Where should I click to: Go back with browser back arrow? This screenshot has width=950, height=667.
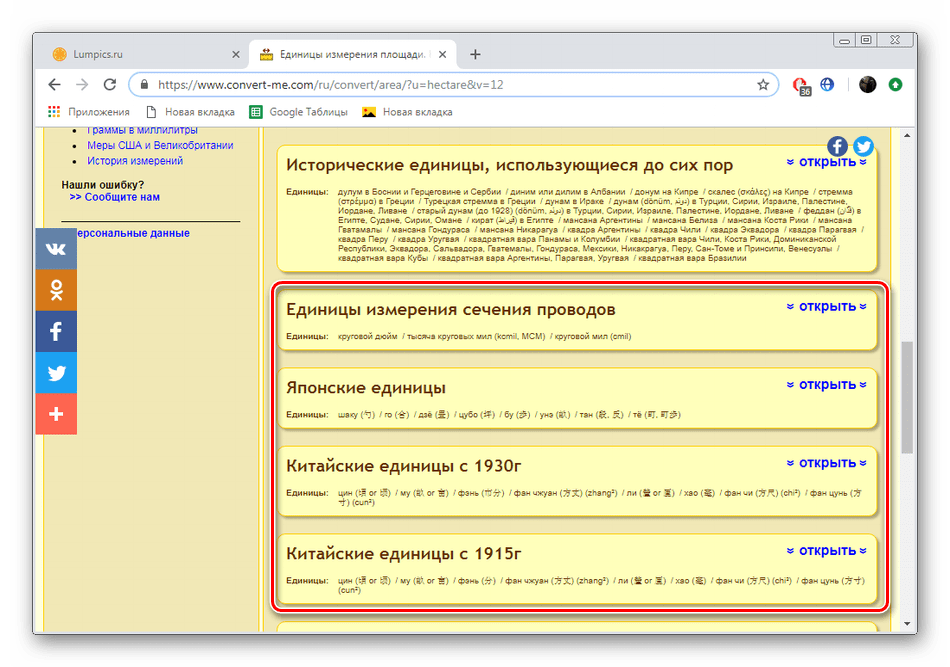click(55, 85)
